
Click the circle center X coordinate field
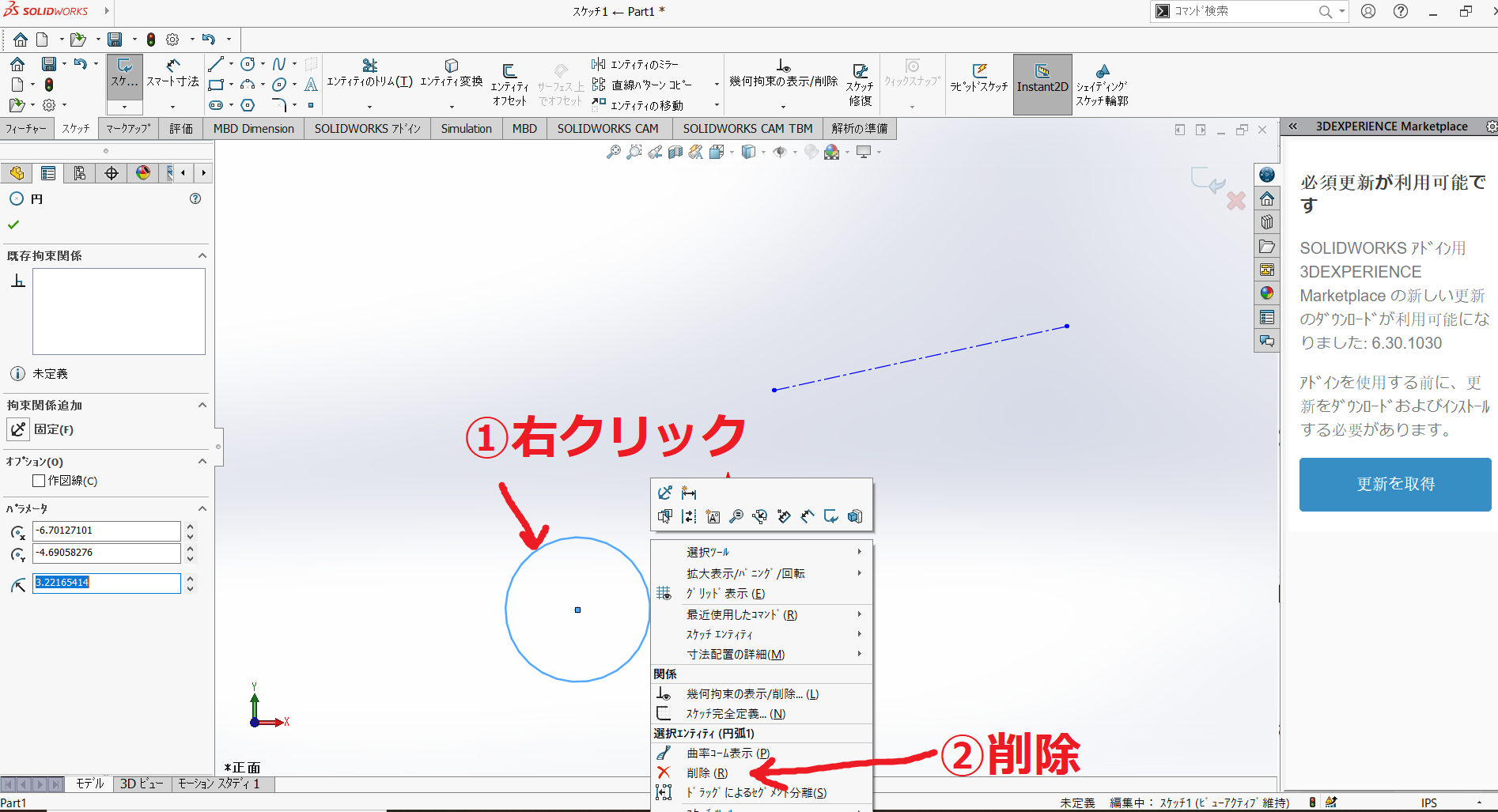(107, 531)
